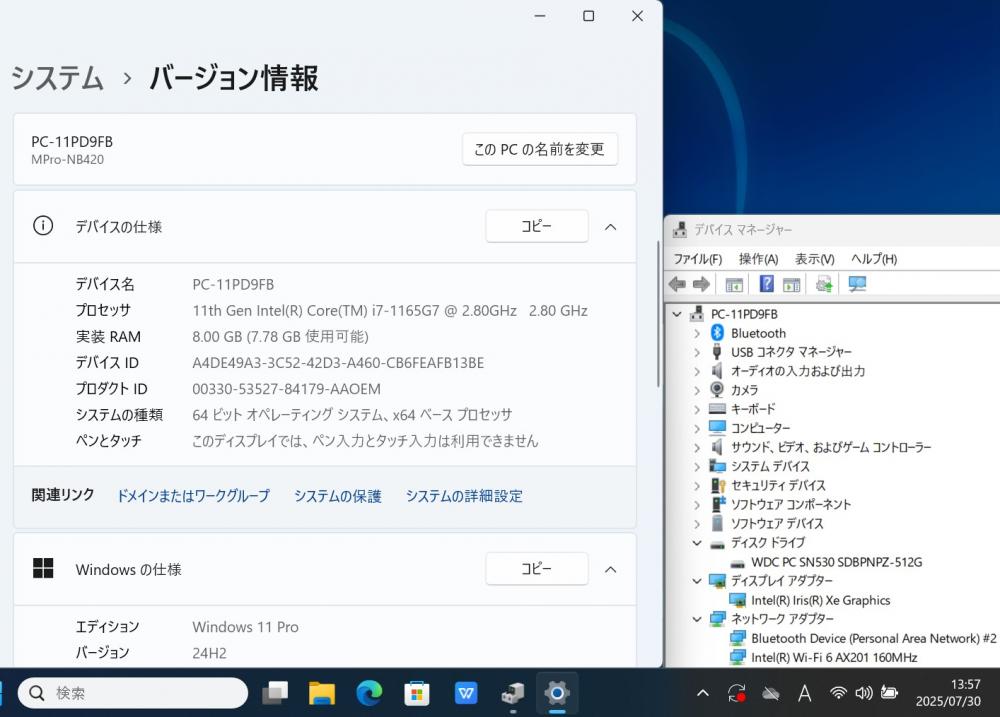Click the network icon beside Intel(R) Wi-Fi 6 AX201
The height and width of the screenshot is (717, 1000).
[x=738, y=657]
